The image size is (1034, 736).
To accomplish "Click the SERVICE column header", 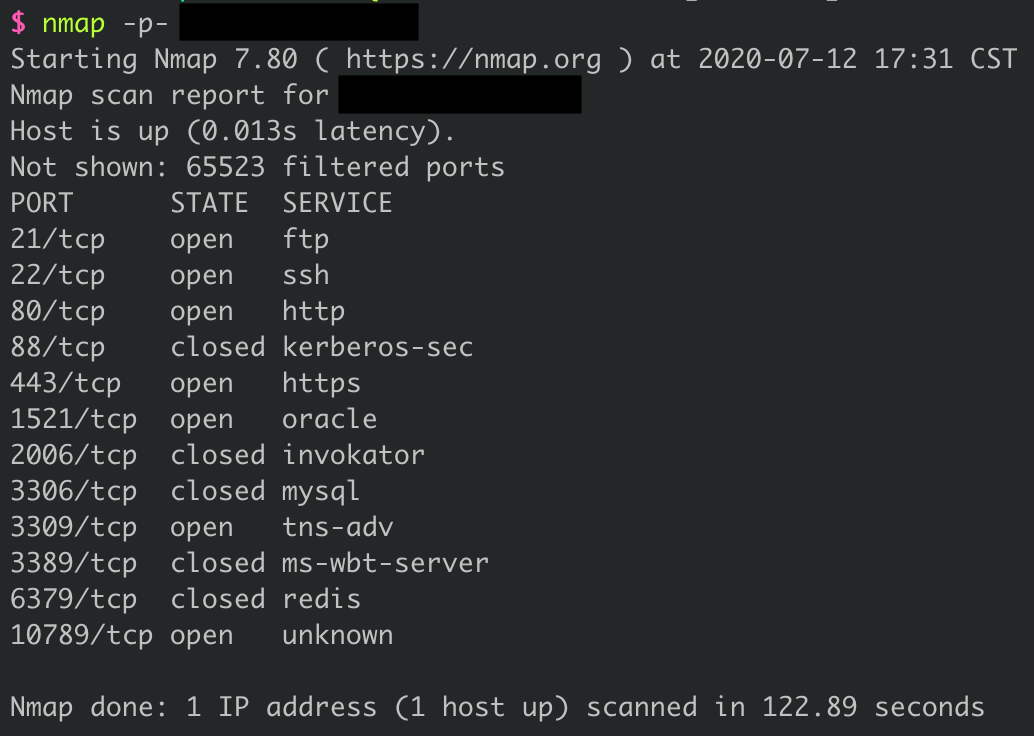I will [337, 203].
